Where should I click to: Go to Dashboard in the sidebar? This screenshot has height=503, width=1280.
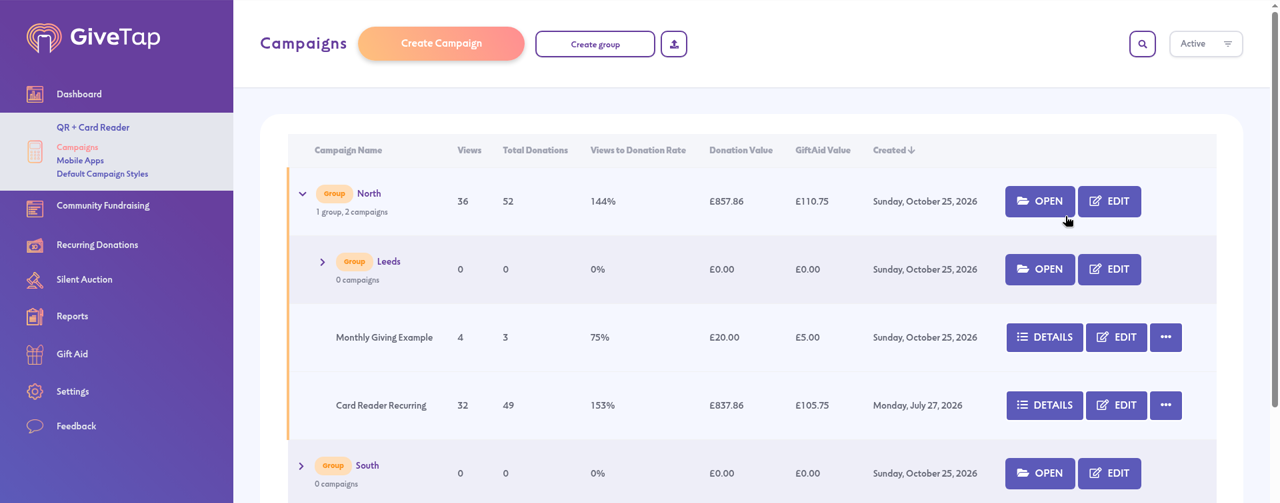pos(79,94)
